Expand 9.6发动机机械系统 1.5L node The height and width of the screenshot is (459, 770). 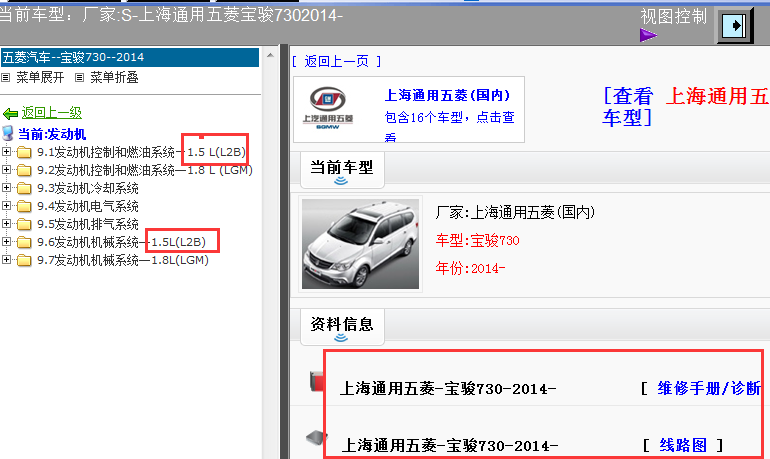click(6, 242)
